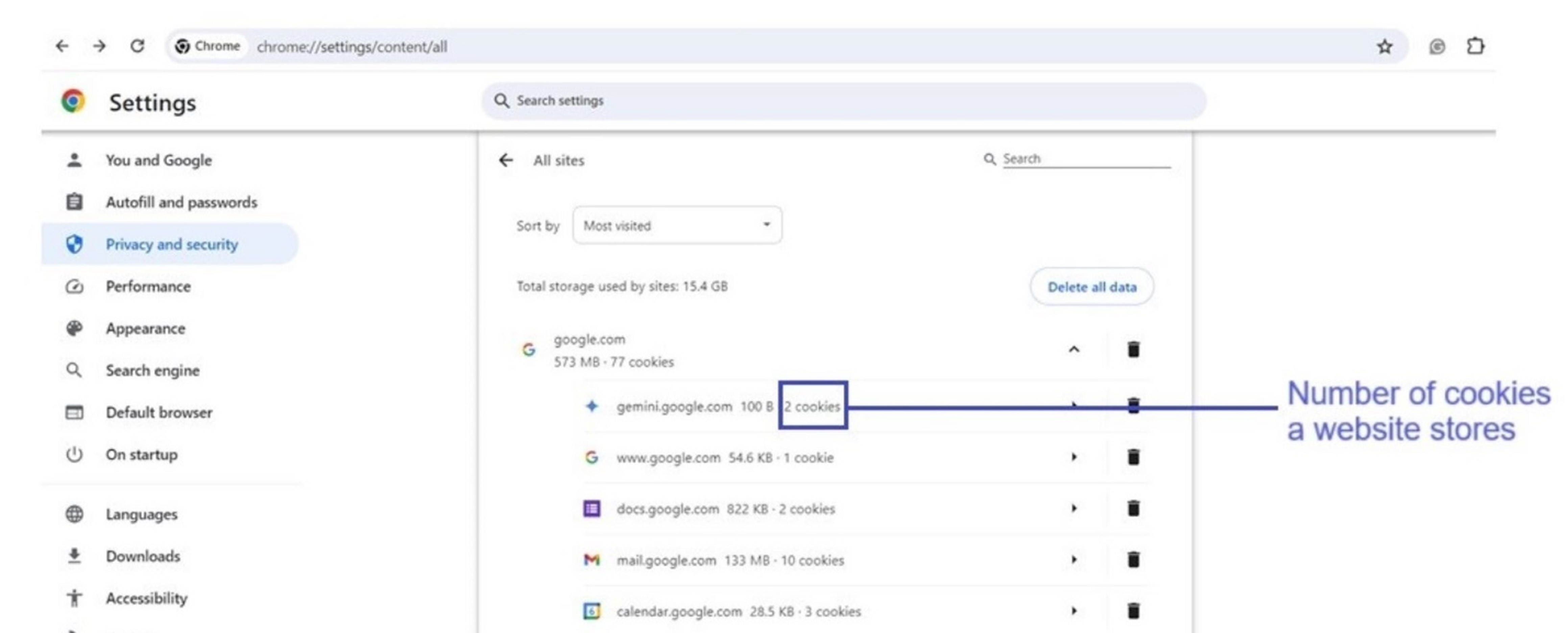Click the bookmark star icon
Viewport: 1568px width, 633px height.
[1384, 47]
